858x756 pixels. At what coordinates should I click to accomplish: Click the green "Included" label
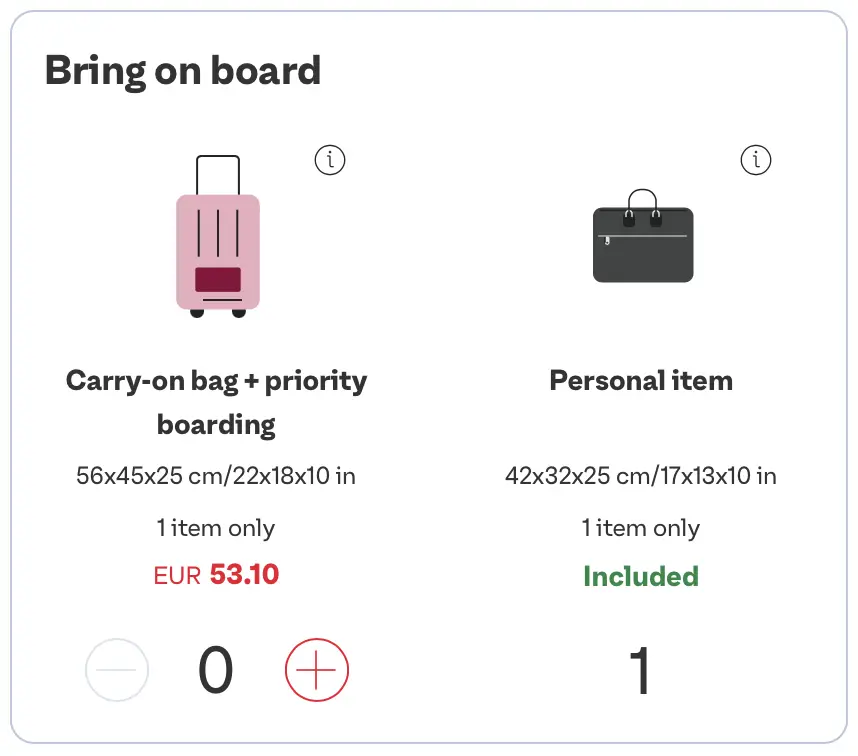point(641,577)
